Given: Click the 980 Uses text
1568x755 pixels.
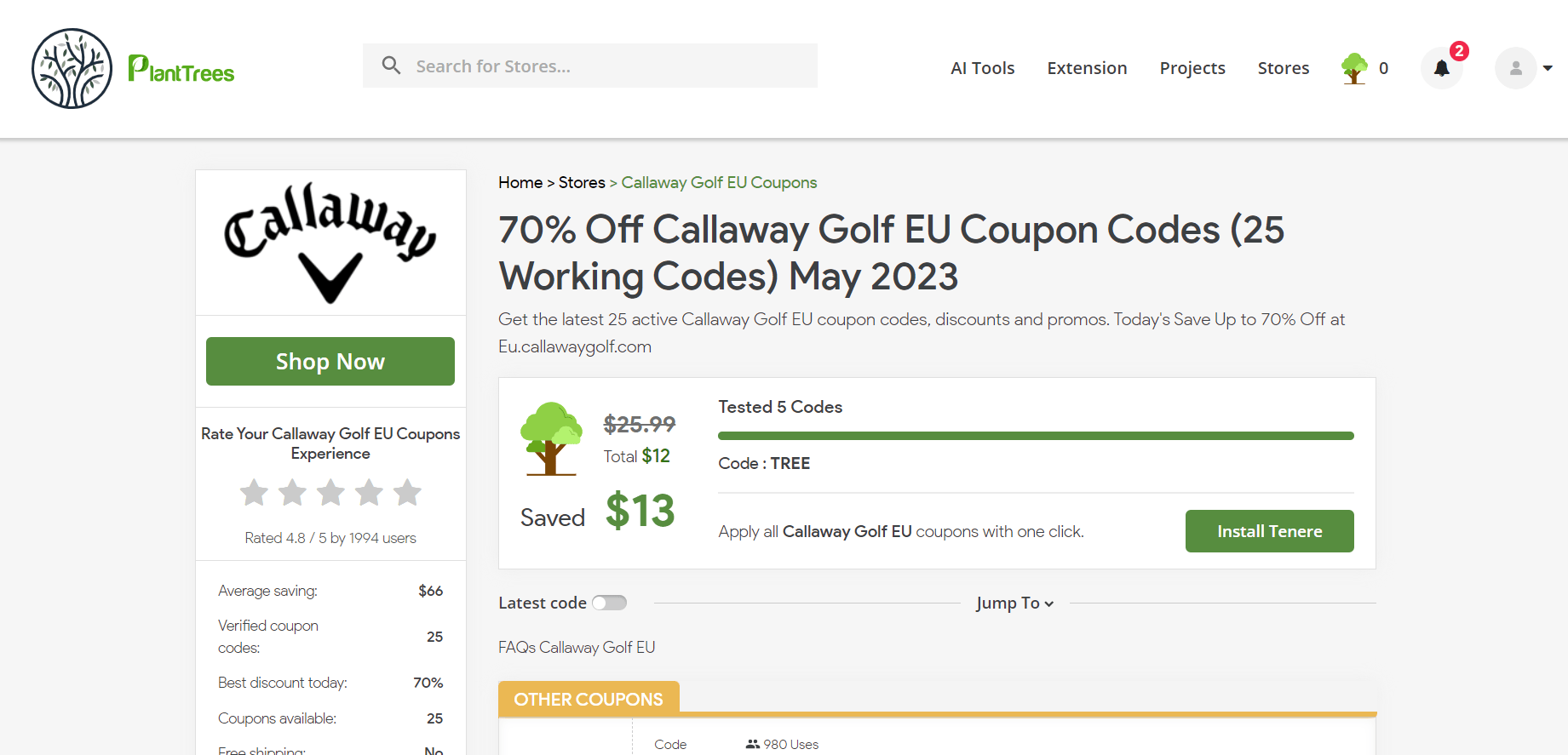Looking at the screenshot, I should pyautogui.click(x=790, y=744).
